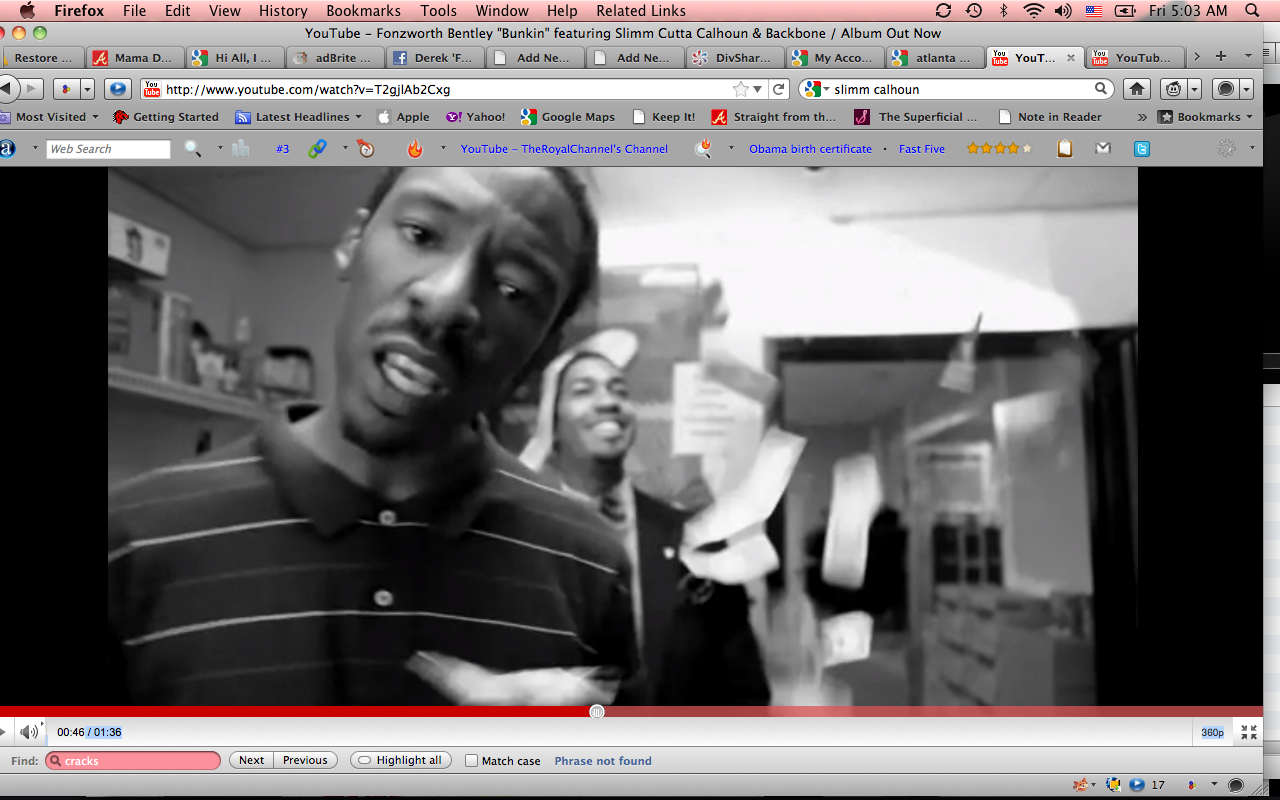Click the Home button in navigation toolbar
The width and height of the screenshot is (1280, 800).
pyautogui.click(x=1137, y=89)
